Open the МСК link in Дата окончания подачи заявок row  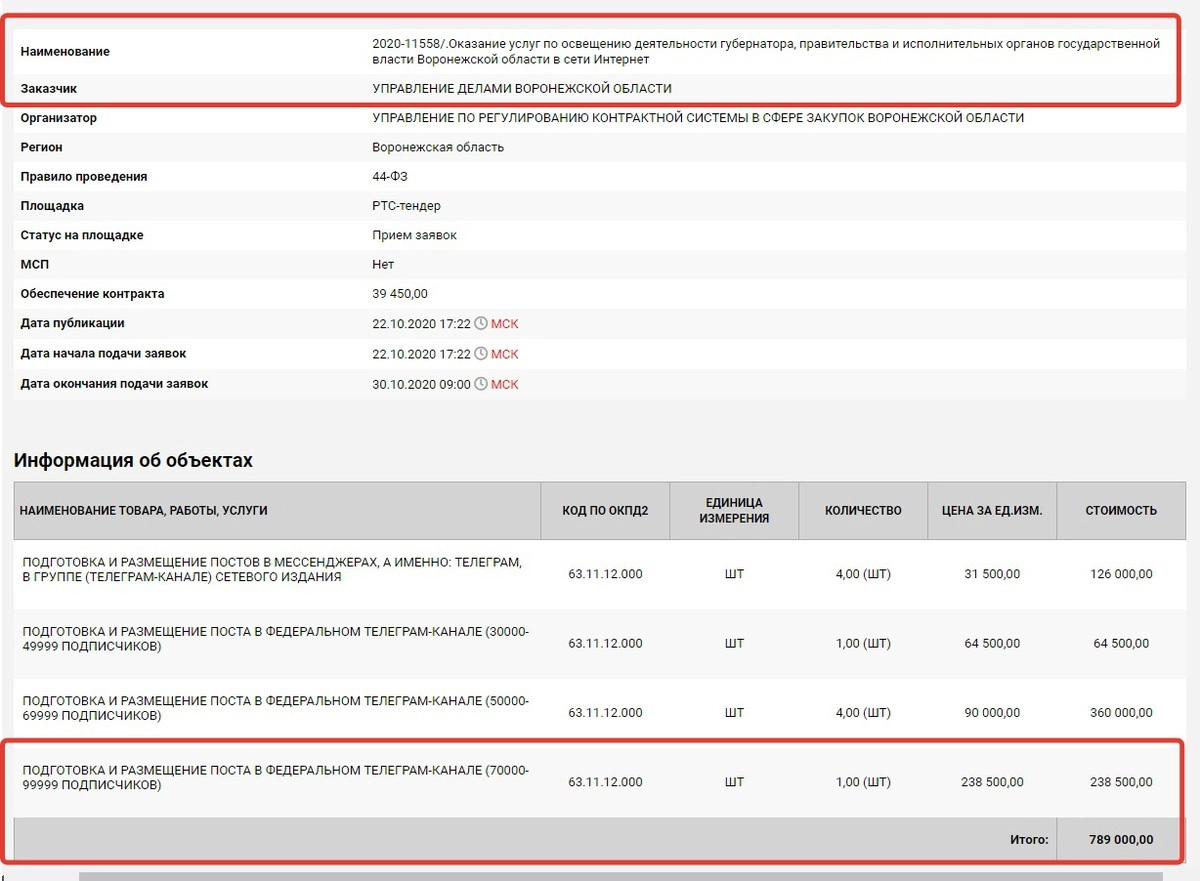pos(505,384)
